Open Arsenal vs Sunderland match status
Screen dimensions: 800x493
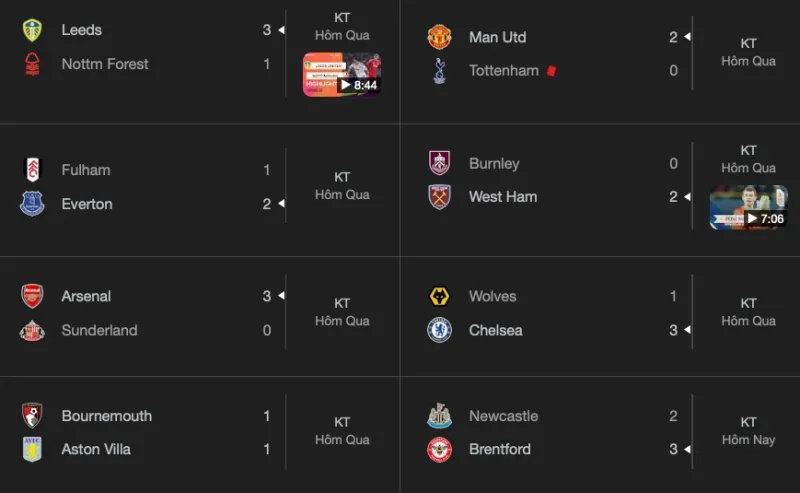click(342, 312)
